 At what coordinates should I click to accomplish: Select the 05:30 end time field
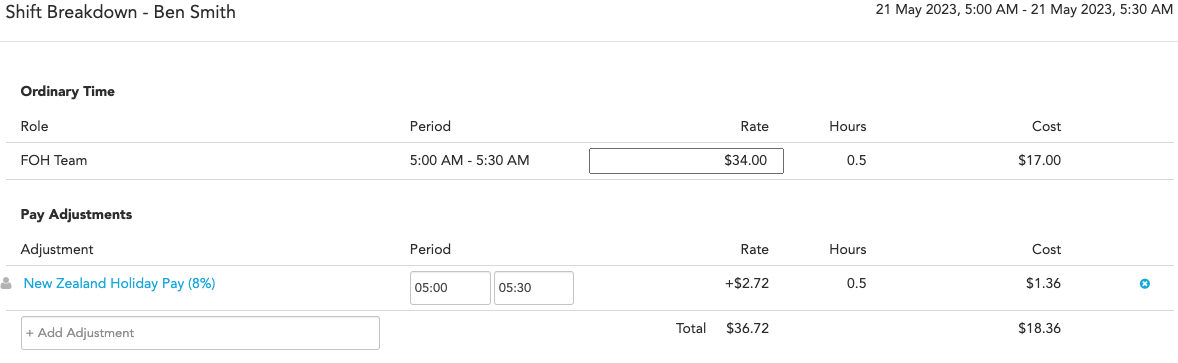point(534,288)
